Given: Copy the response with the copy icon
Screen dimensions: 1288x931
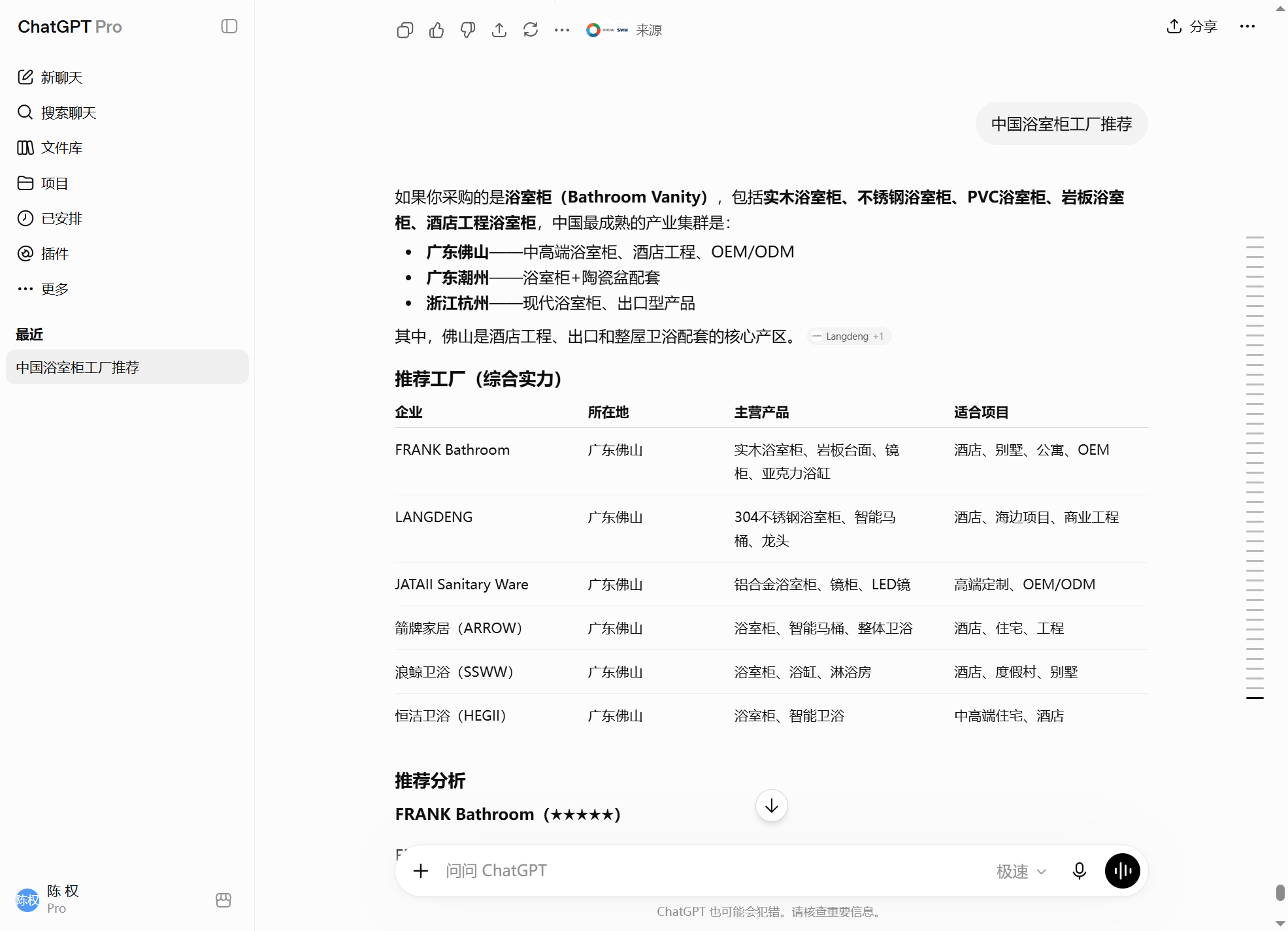Looking at the screenshot, I should pos(405,30).
